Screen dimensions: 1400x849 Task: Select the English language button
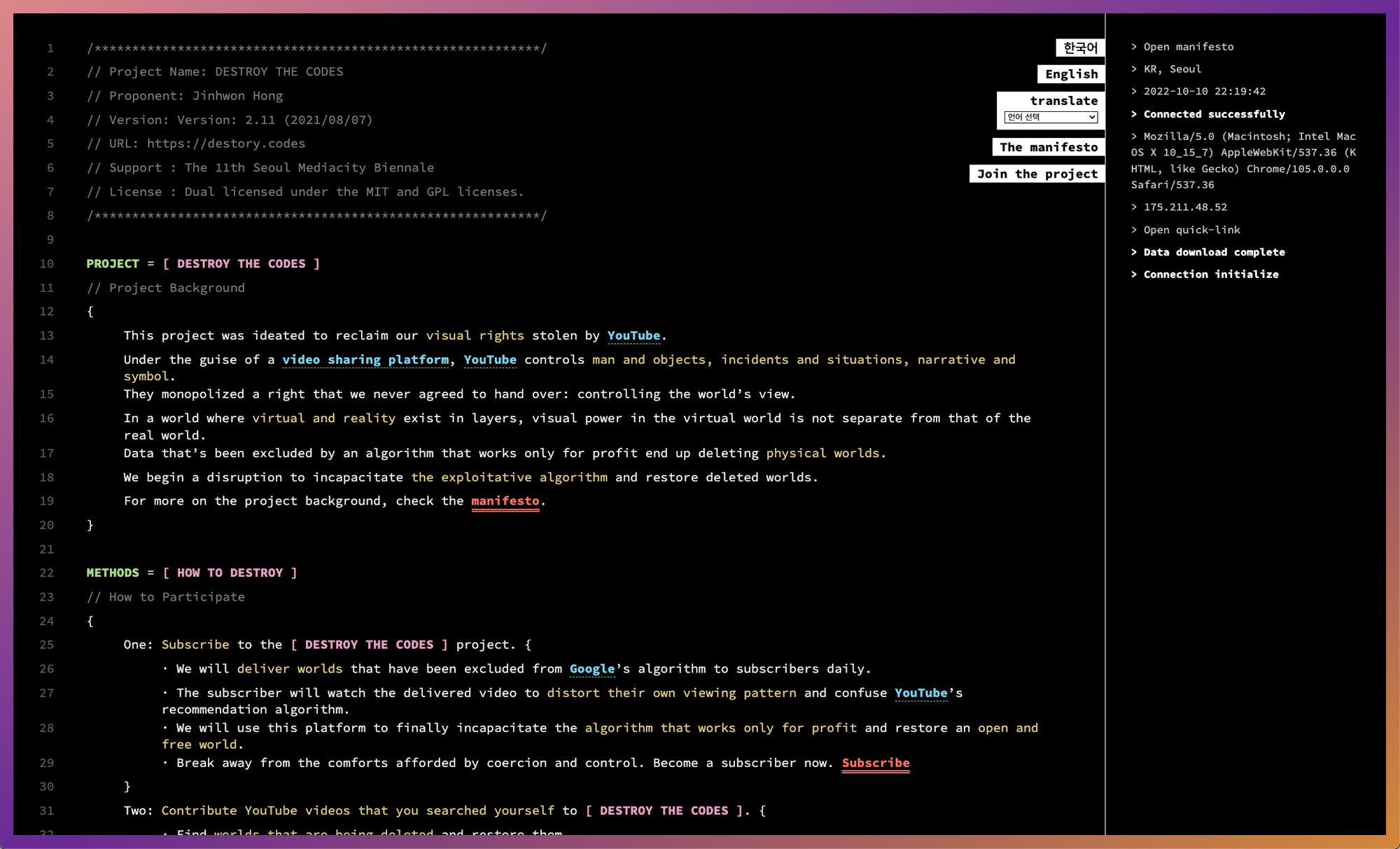pyautogui.click(x=1071, y=74)
